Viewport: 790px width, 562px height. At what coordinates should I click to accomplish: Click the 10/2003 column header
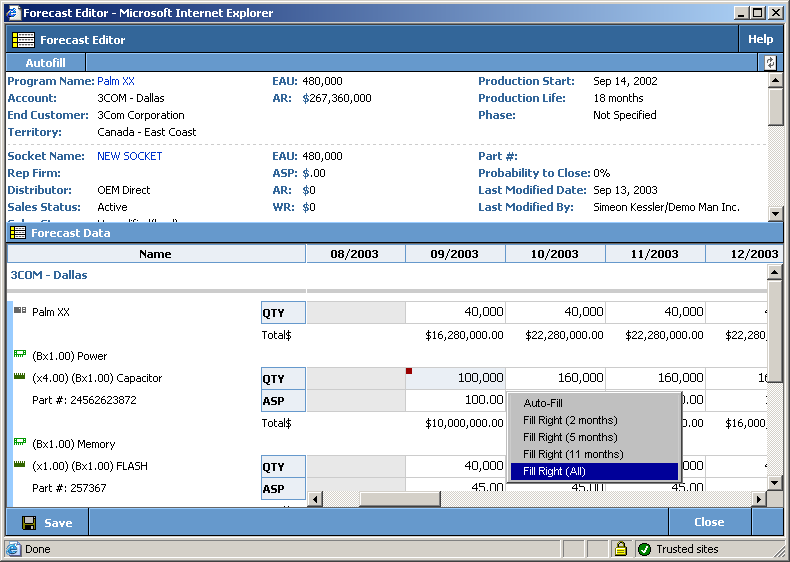(x=555, y=254)
